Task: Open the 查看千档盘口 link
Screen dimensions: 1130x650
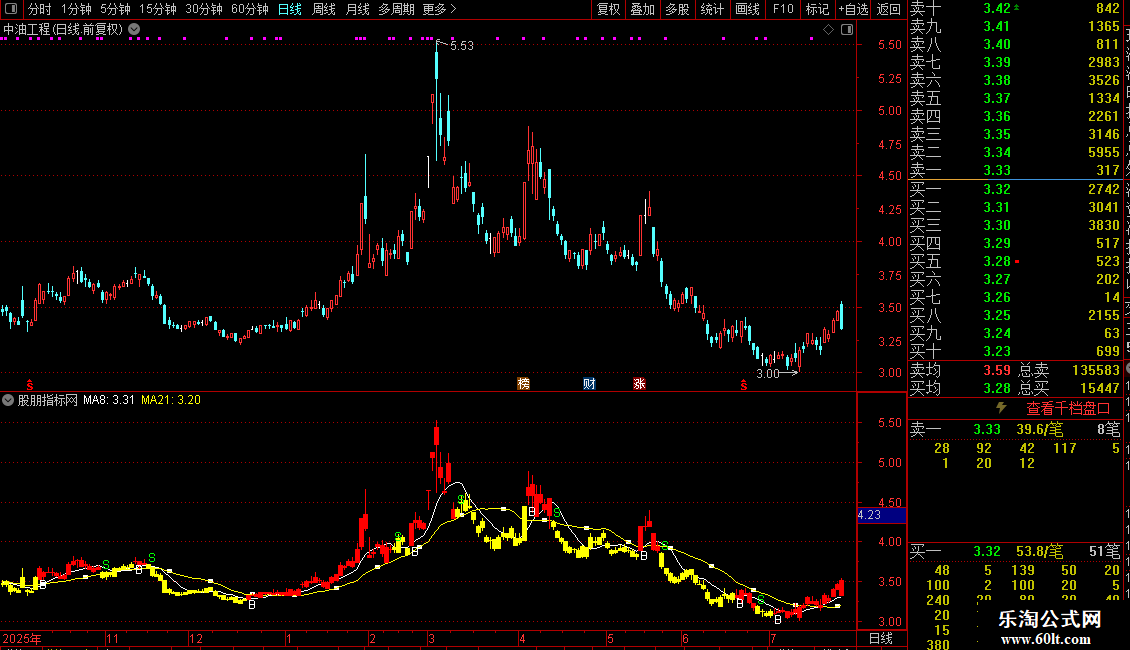Action: (1069, 409)
